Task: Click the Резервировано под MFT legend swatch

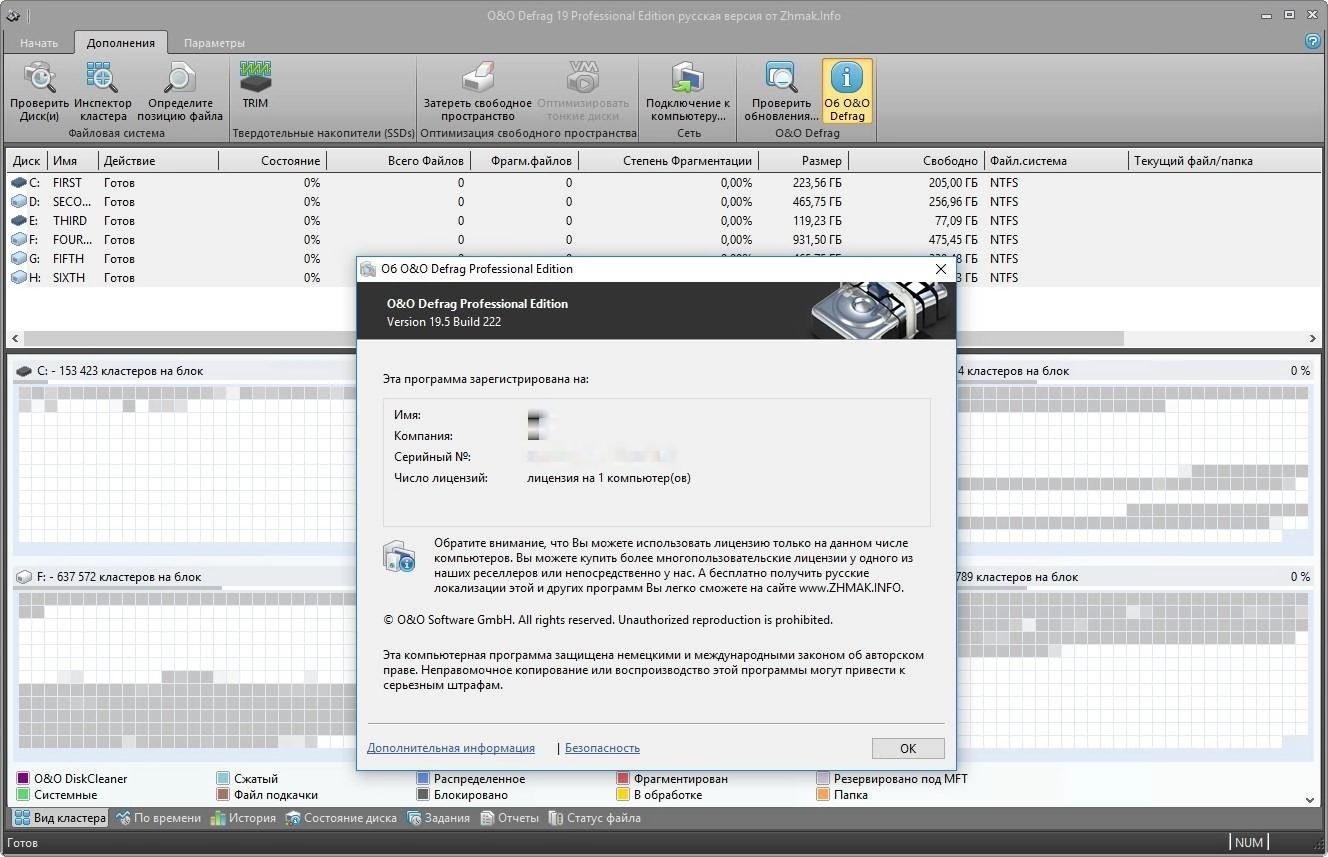Action: tap(824, 778)
